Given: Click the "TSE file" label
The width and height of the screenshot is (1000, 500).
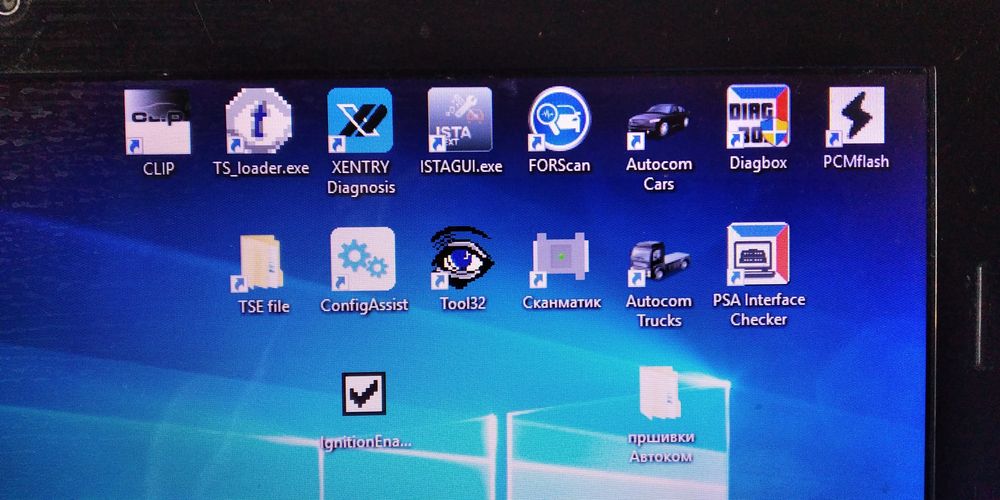Looking at the screenshot, I should pos(264,307).
